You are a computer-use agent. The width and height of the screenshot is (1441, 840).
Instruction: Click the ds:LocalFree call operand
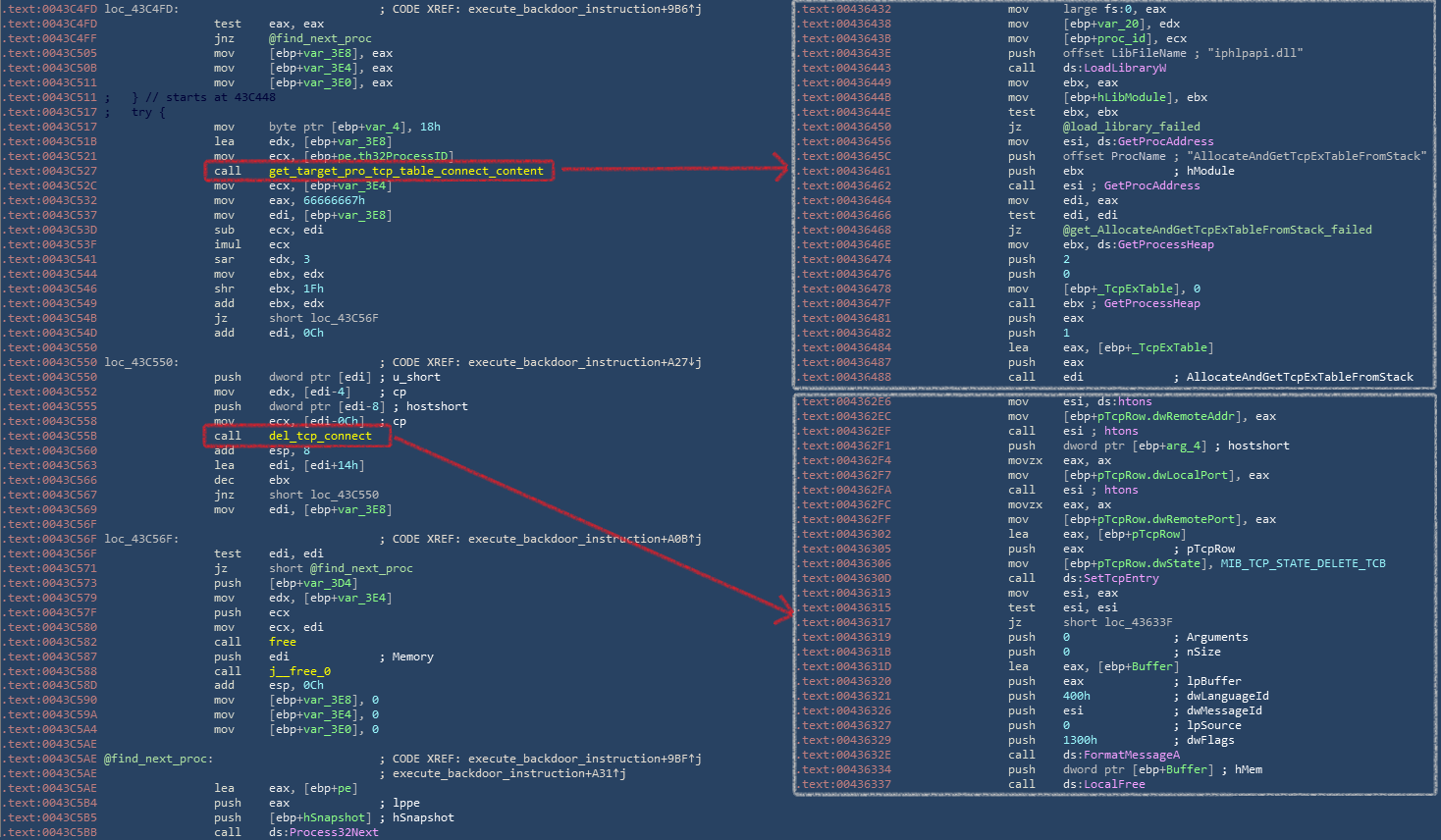pos(1103,784)
